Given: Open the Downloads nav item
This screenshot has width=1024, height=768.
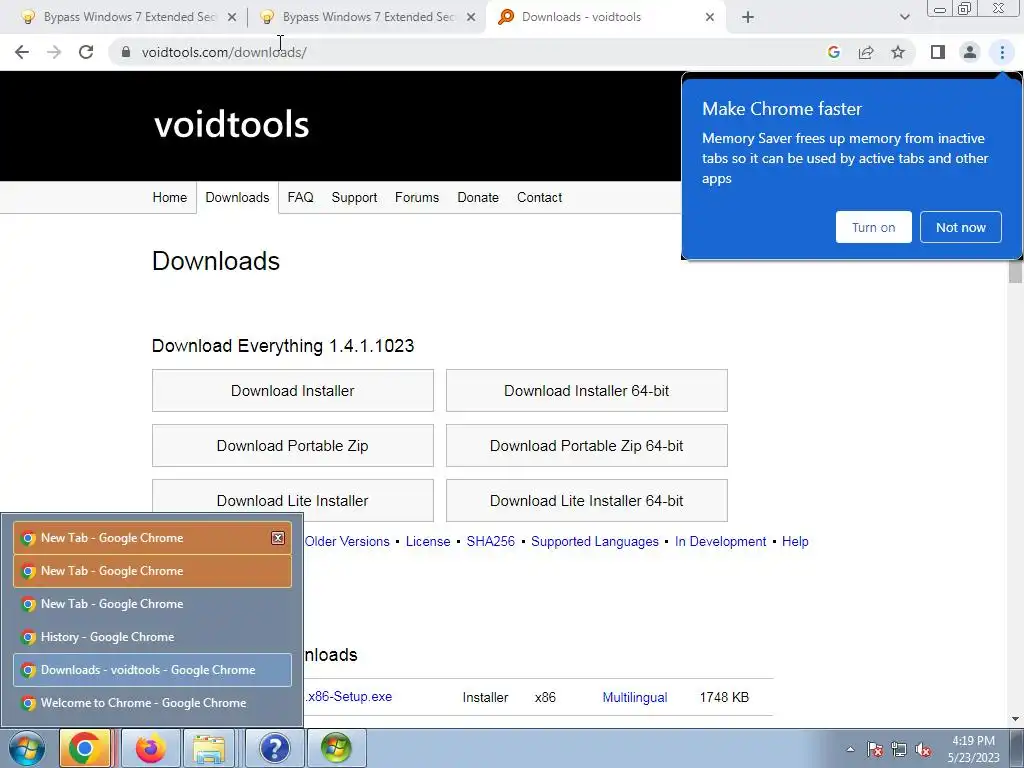Looking at the screenshot, I should (x=237, y=197).
